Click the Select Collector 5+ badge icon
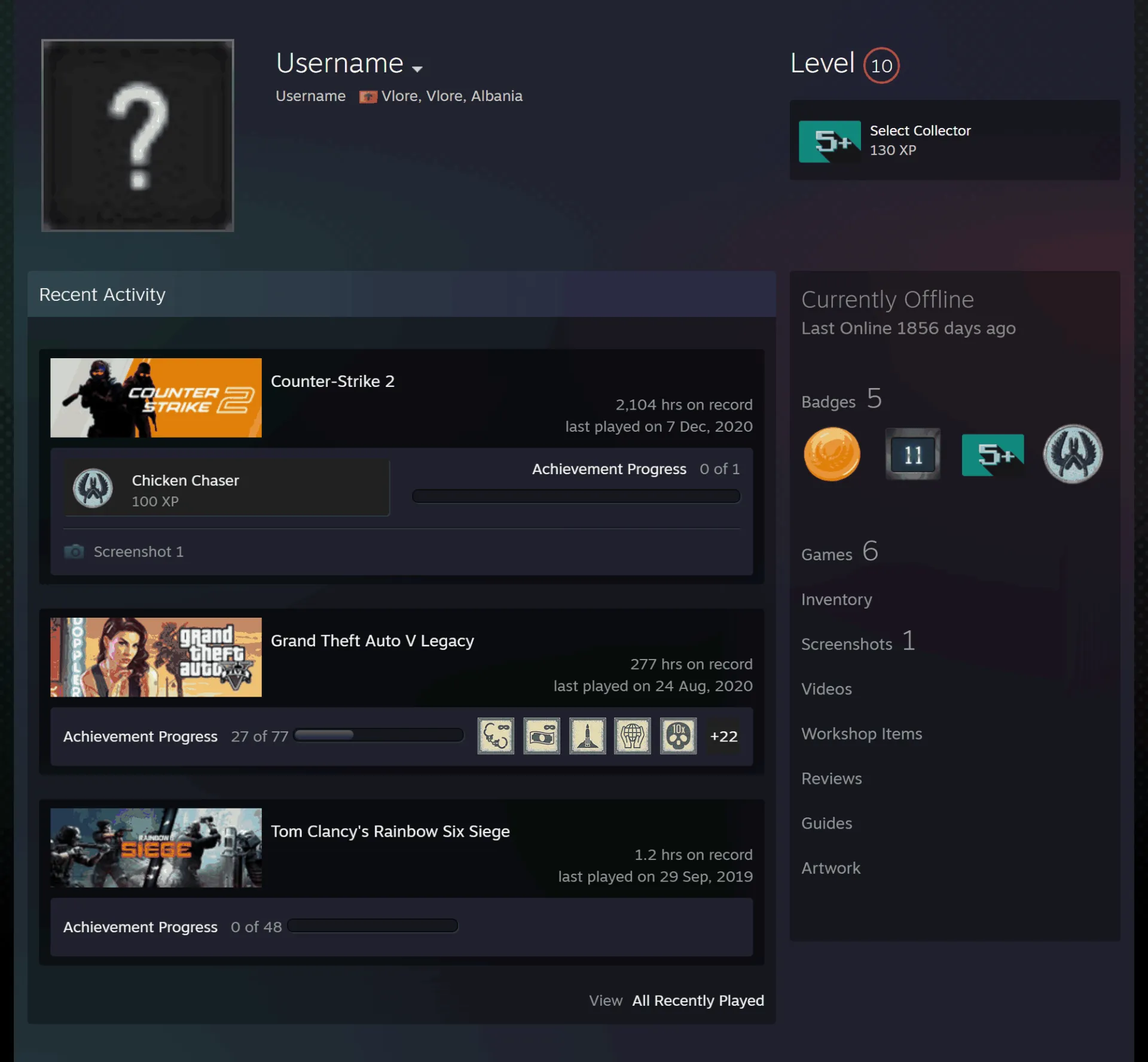The width and height of the screenshot is (1148, 1062). pos(830,141)
